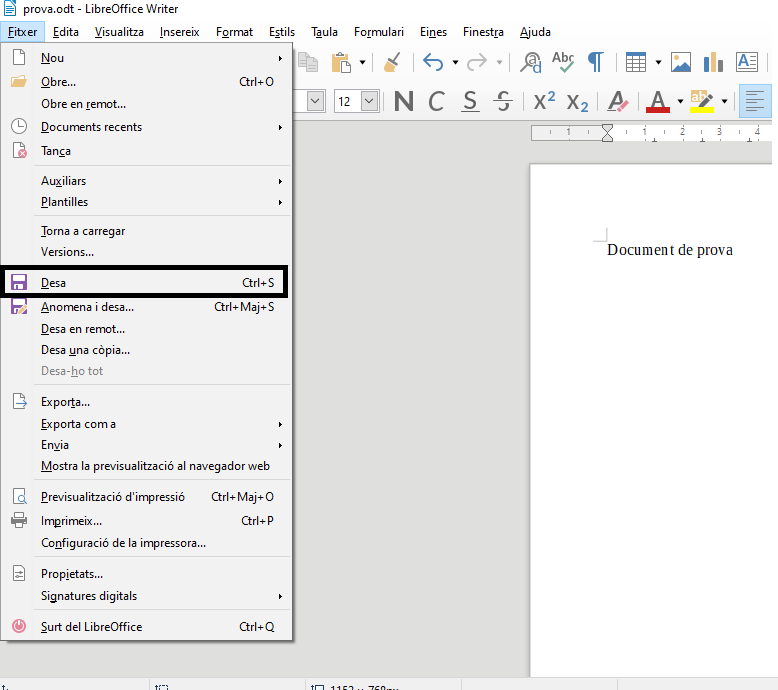
Task: Clear direct formatting icon
Action: pos(618,102)
